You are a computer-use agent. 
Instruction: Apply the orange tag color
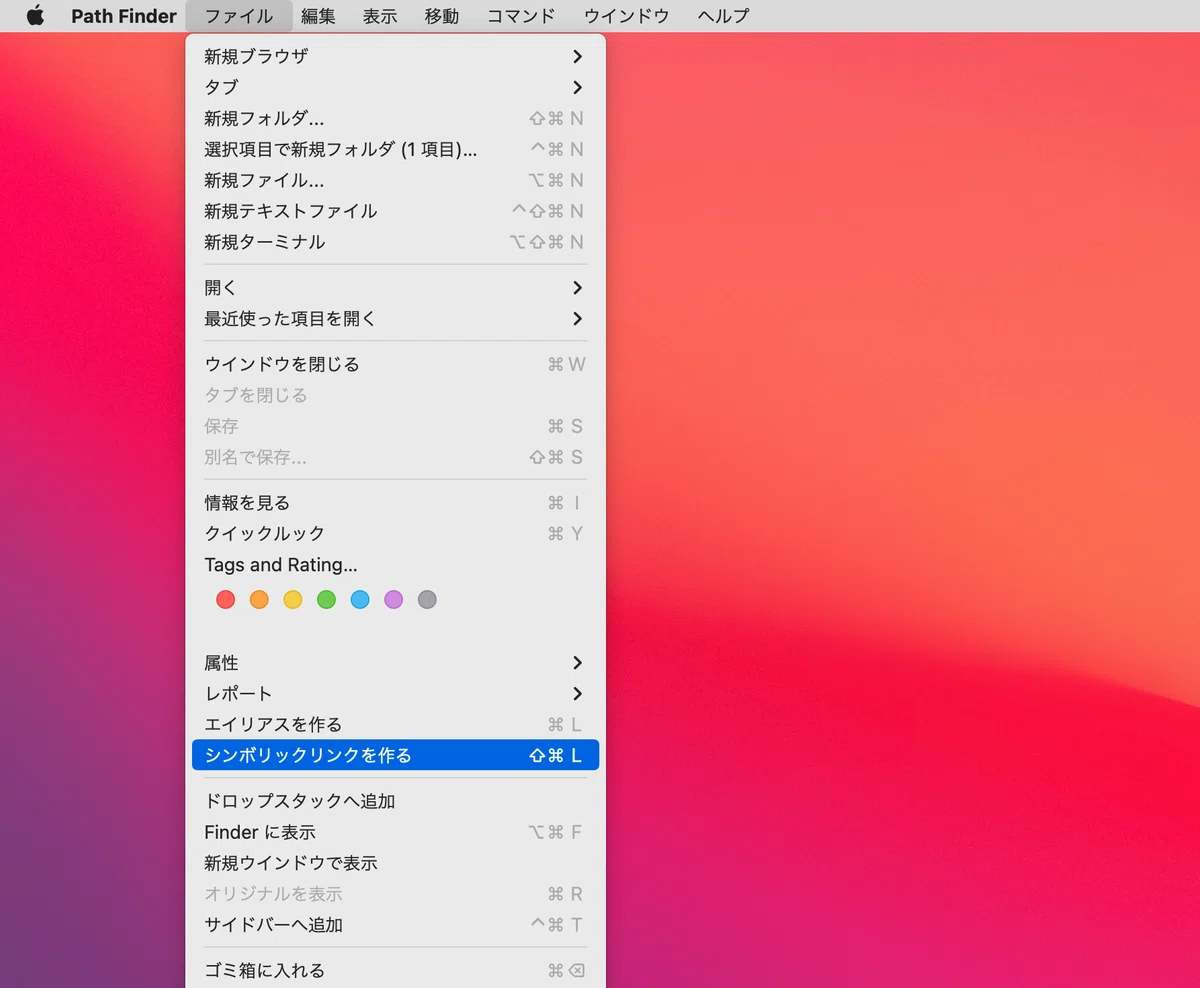[259, 600]
